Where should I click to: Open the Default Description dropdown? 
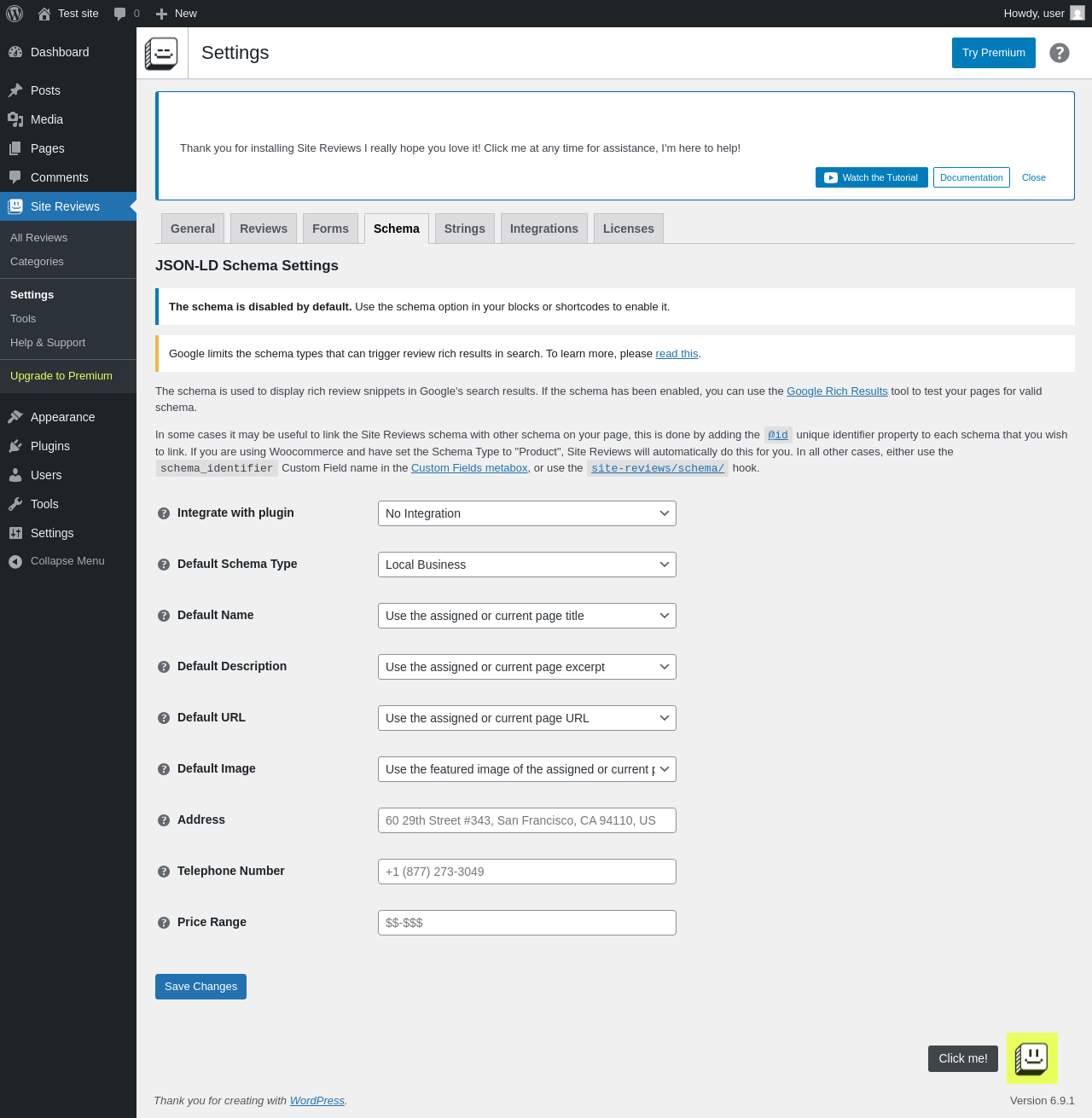(x=527, y=667)
